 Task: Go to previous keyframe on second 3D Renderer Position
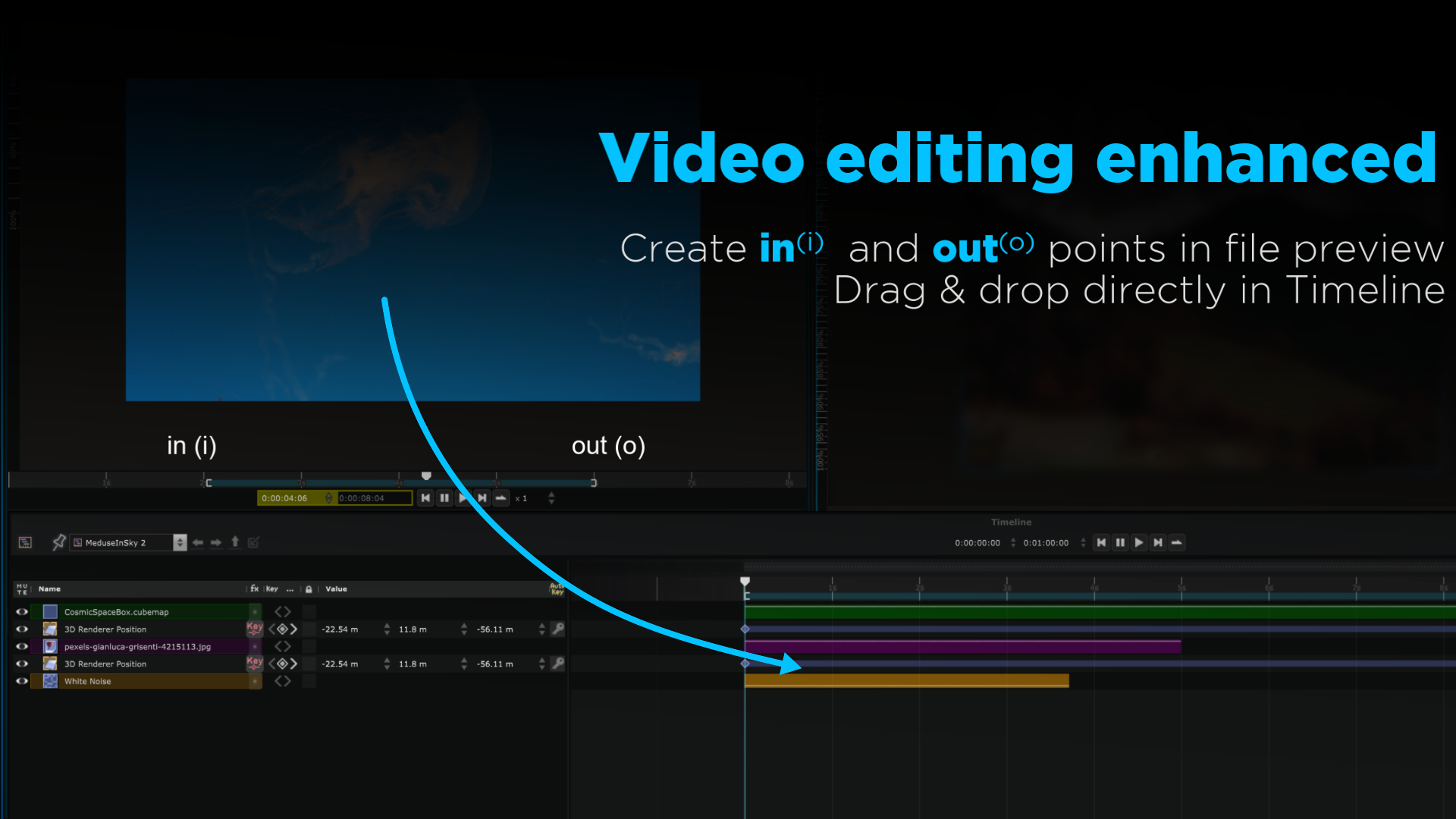point(271,664)
